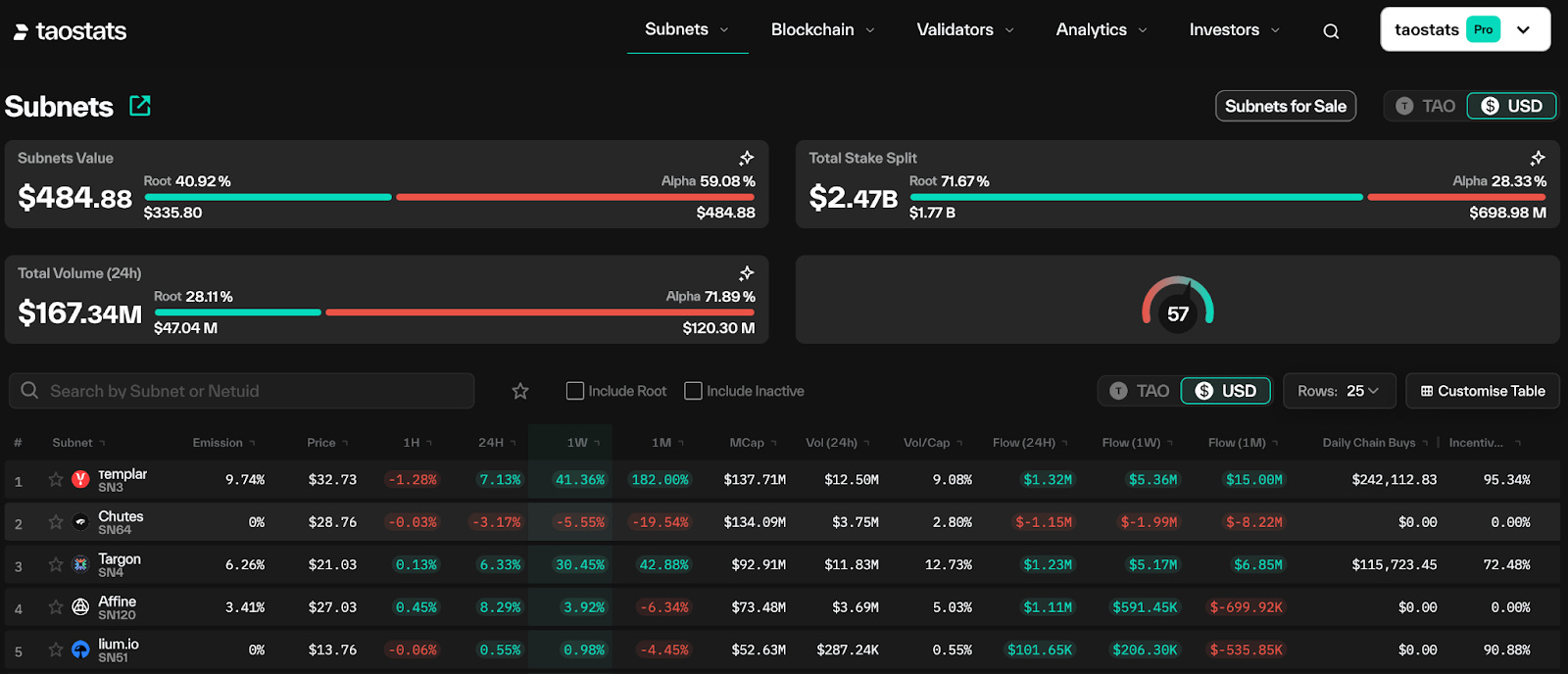Sort by 1M column header
This screenshot has width=1568, height=674.
[667, 443]
